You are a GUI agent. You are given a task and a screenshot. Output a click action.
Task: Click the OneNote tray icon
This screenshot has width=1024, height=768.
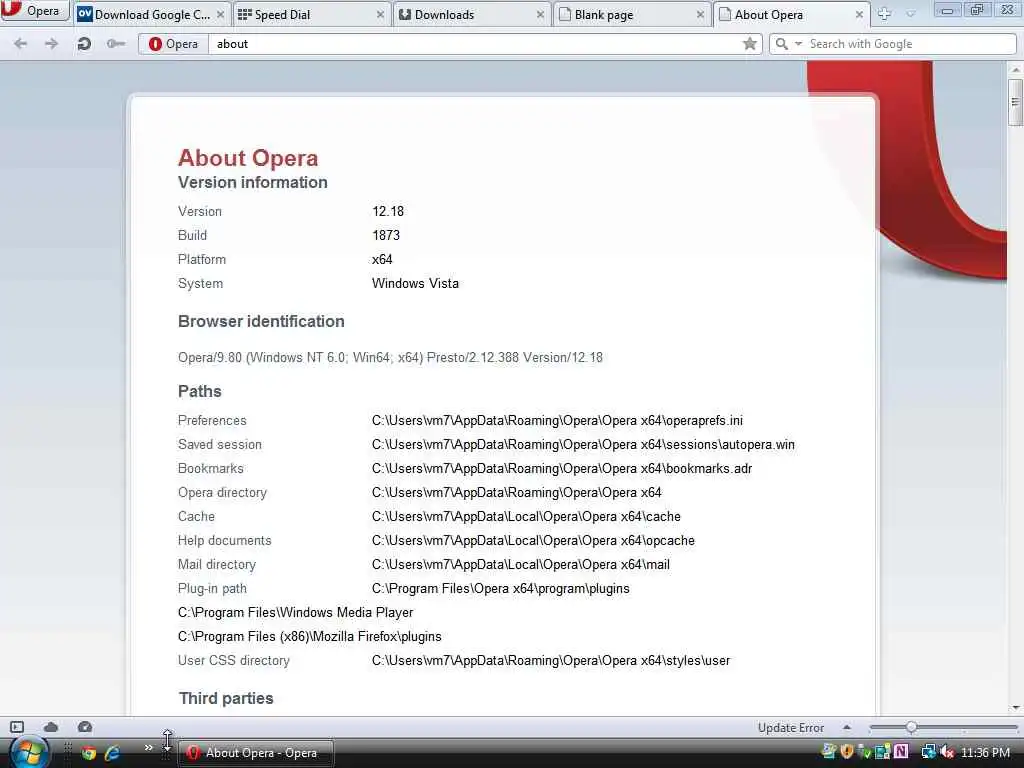coord(901,752)
